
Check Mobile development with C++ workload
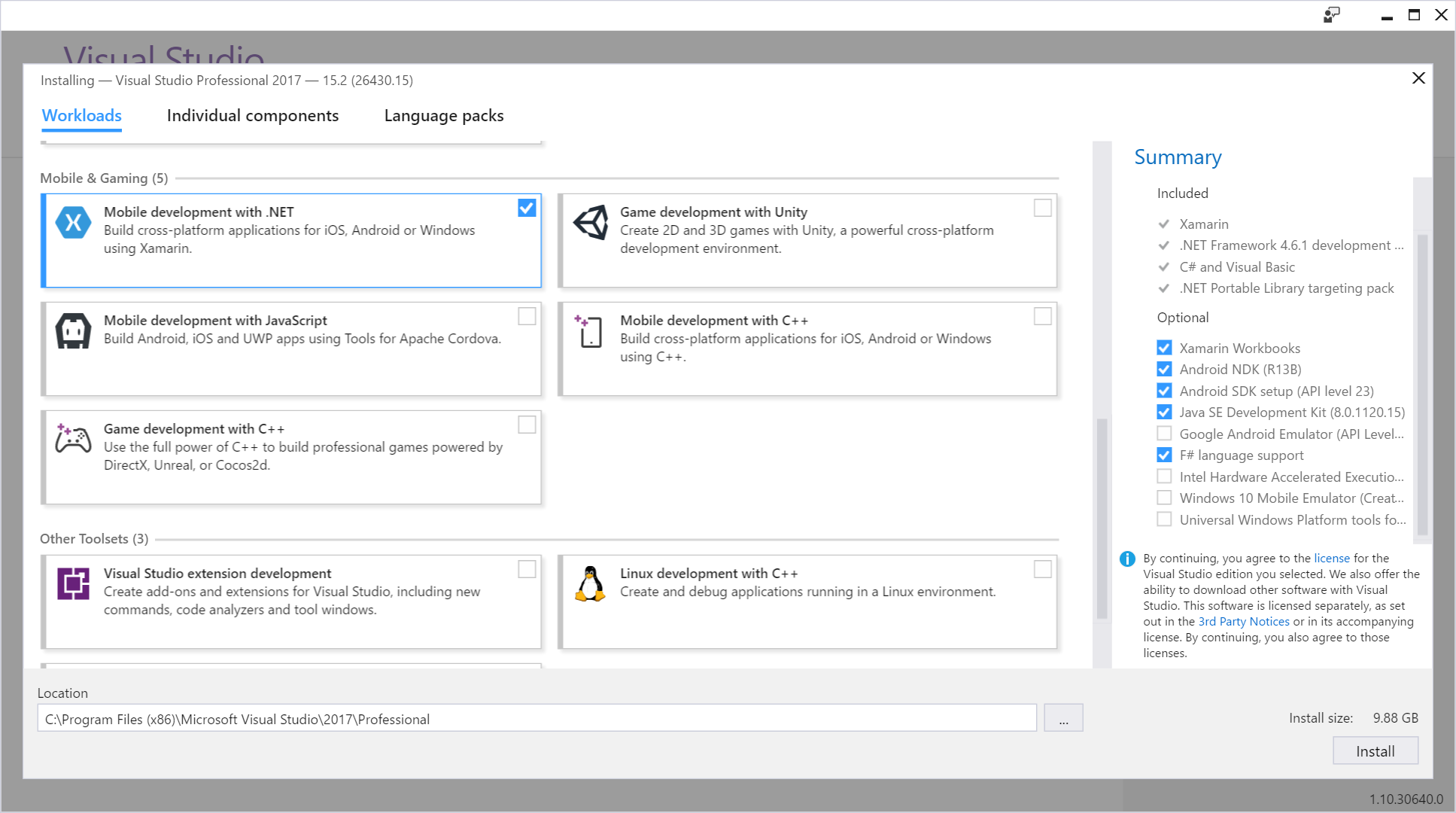pos(1042,316)
